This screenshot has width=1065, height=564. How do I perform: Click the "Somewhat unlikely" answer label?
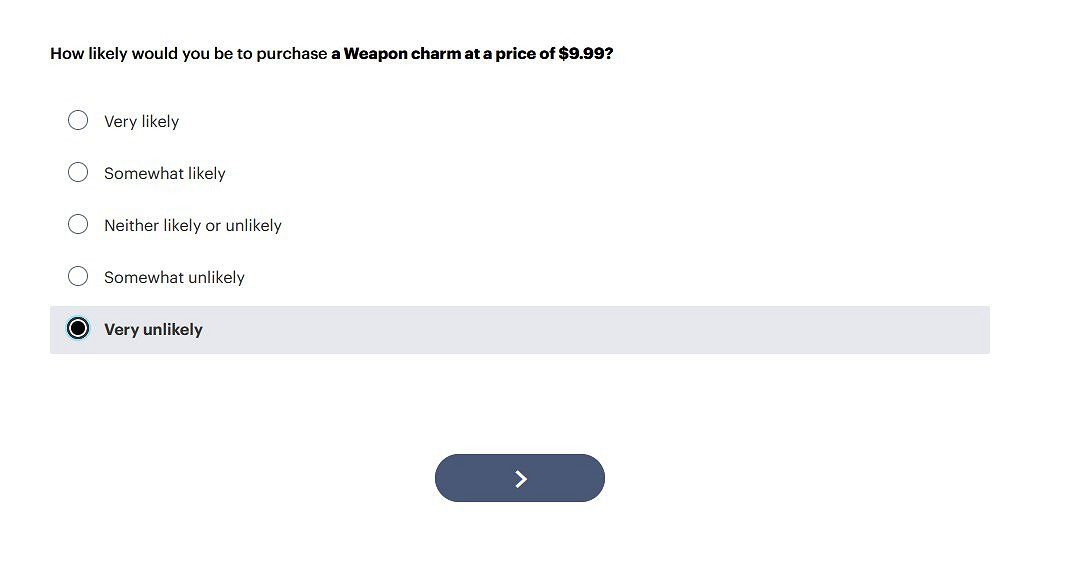pyautogui.click(x=174, y=278)
